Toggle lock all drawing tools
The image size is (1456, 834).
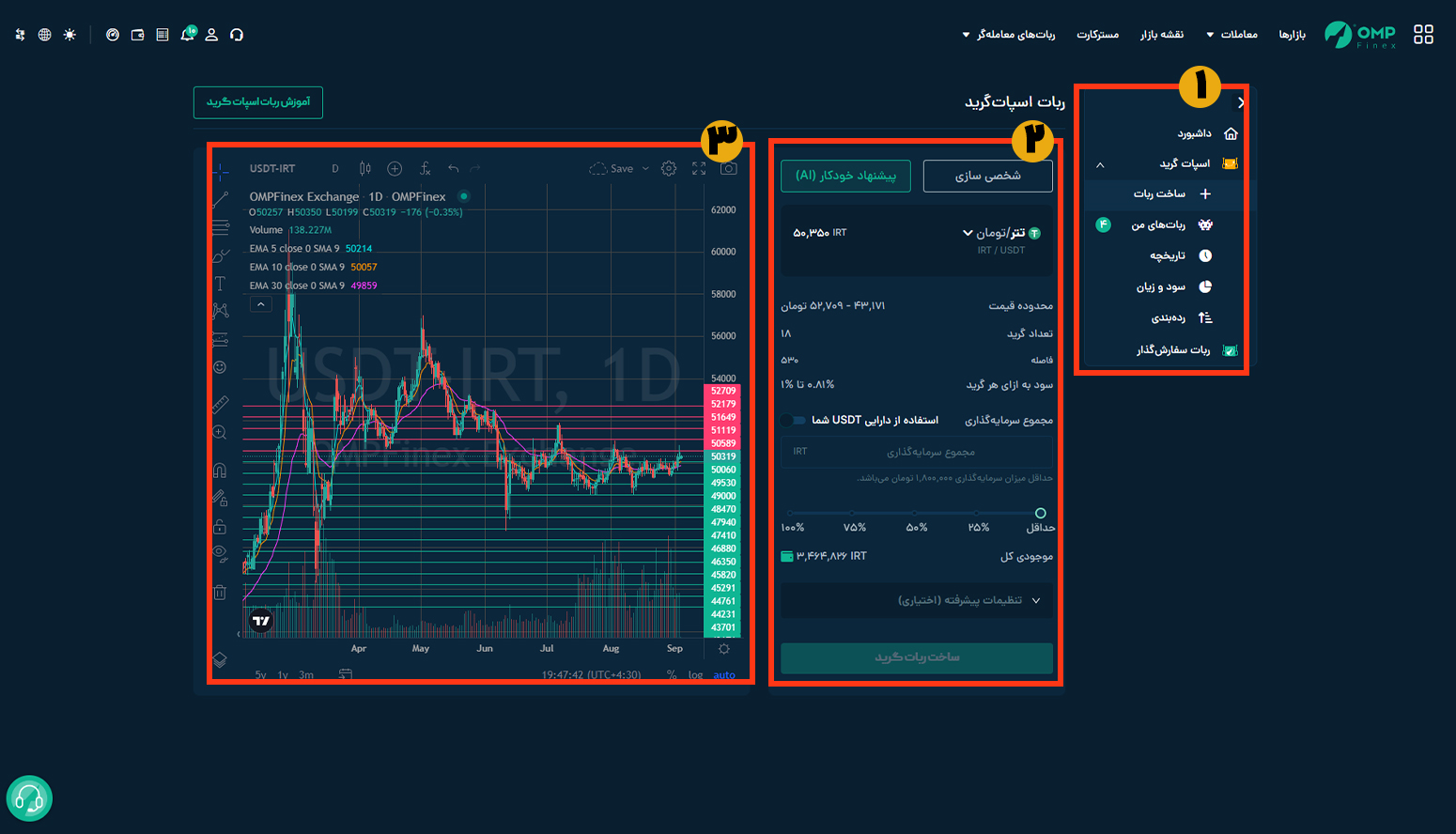pyautogui.click(x=220, y=526)
